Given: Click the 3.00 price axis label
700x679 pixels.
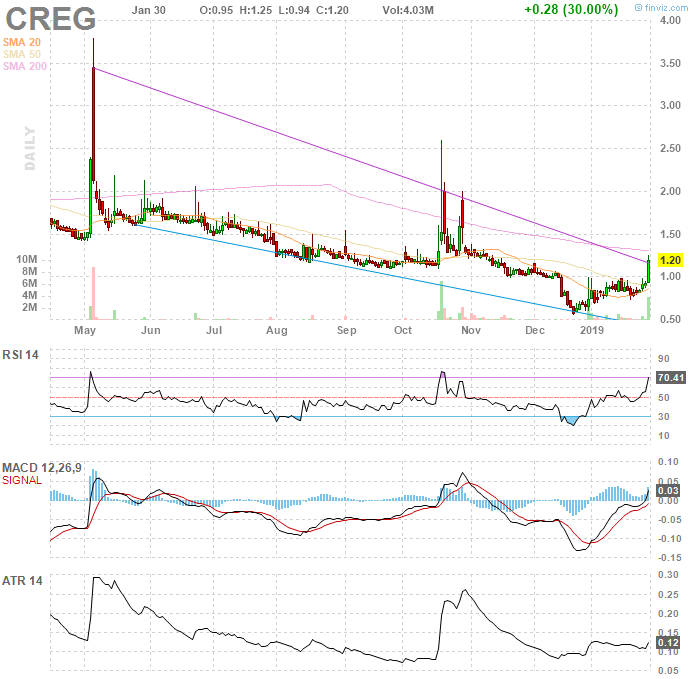Looking at the screenshot, I should pyautogui.click(x=670, y=105).
